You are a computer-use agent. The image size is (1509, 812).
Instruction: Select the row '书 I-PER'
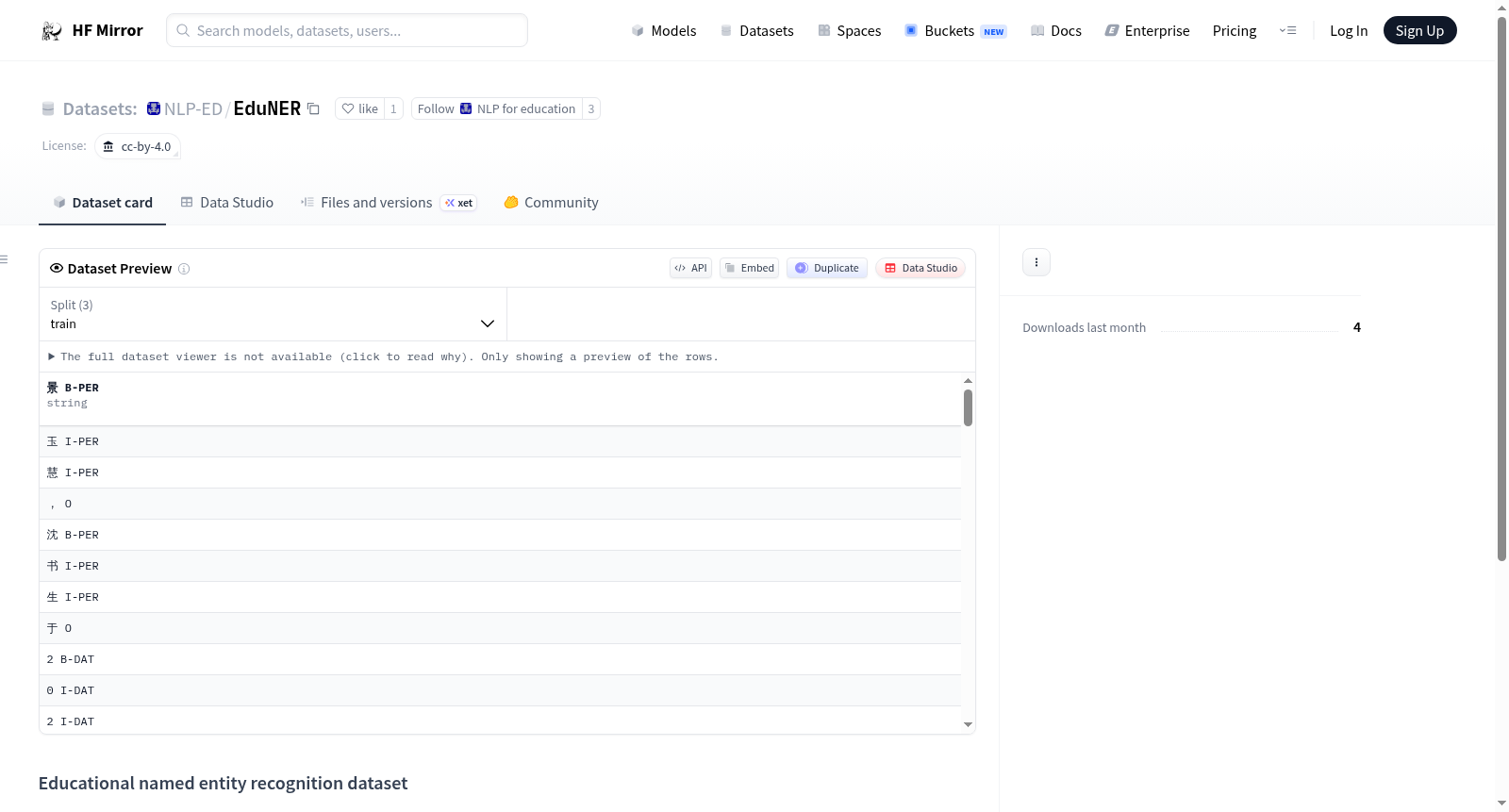tap(500, 566)
